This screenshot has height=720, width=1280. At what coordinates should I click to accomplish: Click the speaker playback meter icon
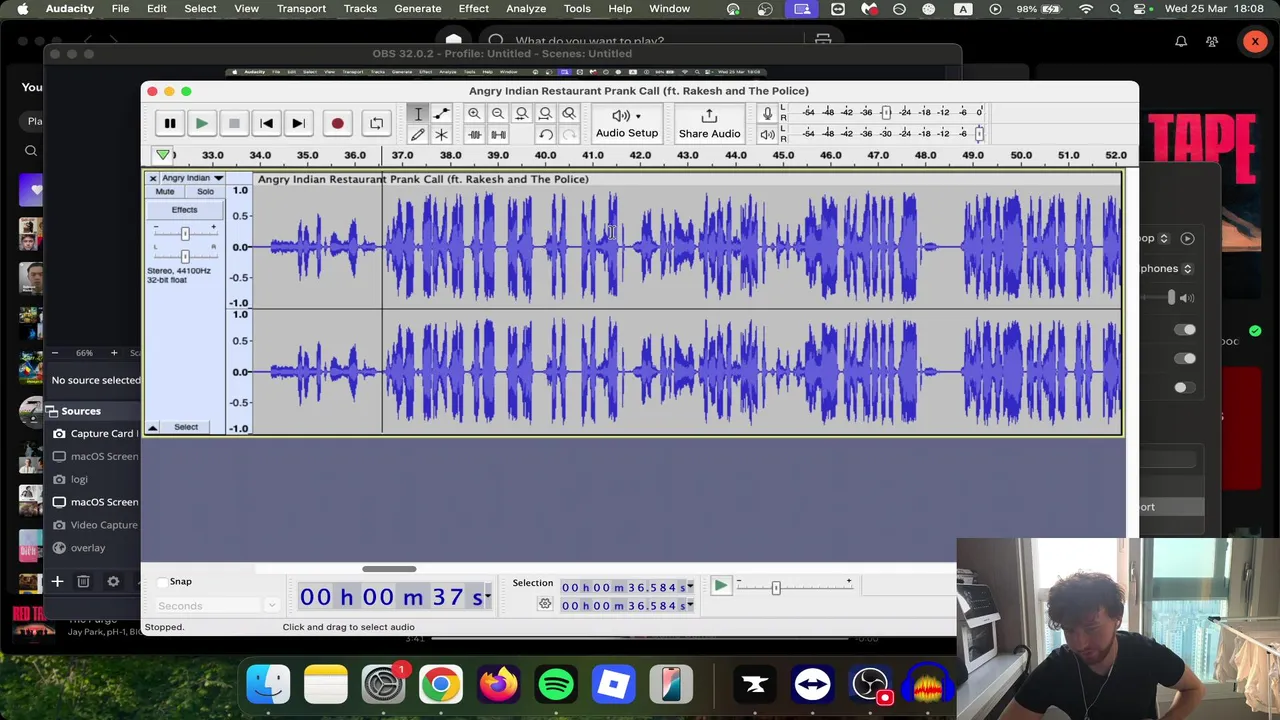pos(767,134)
